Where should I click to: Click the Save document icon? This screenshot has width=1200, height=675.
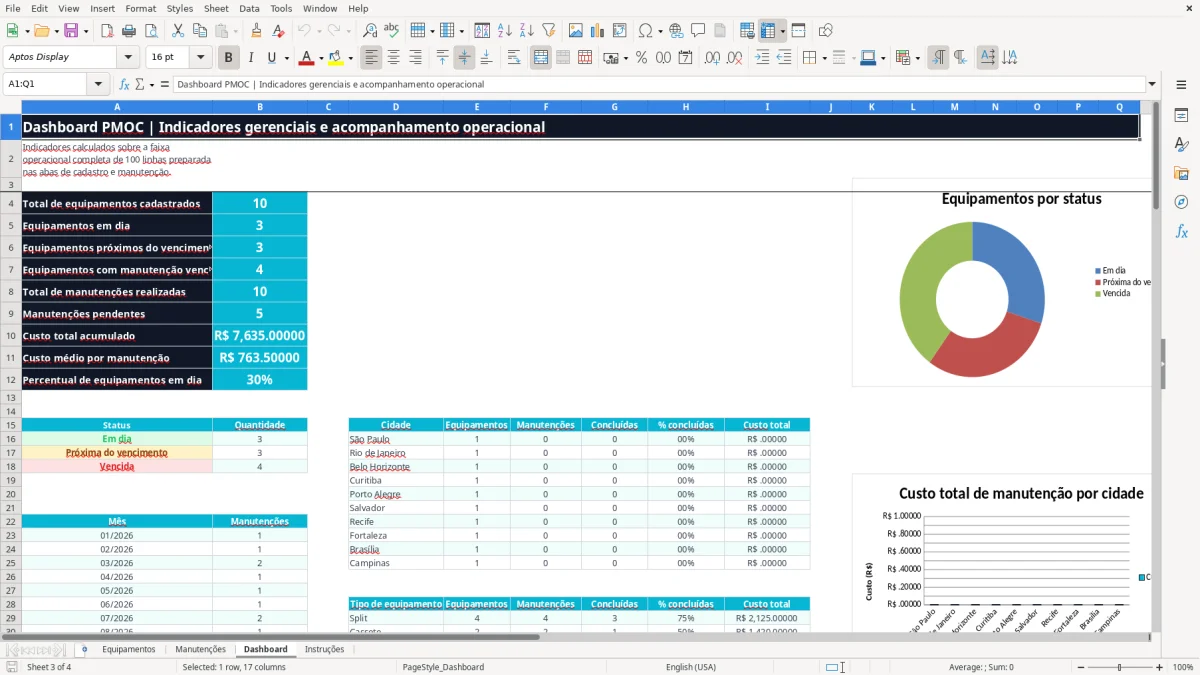(x=71, y=31)
